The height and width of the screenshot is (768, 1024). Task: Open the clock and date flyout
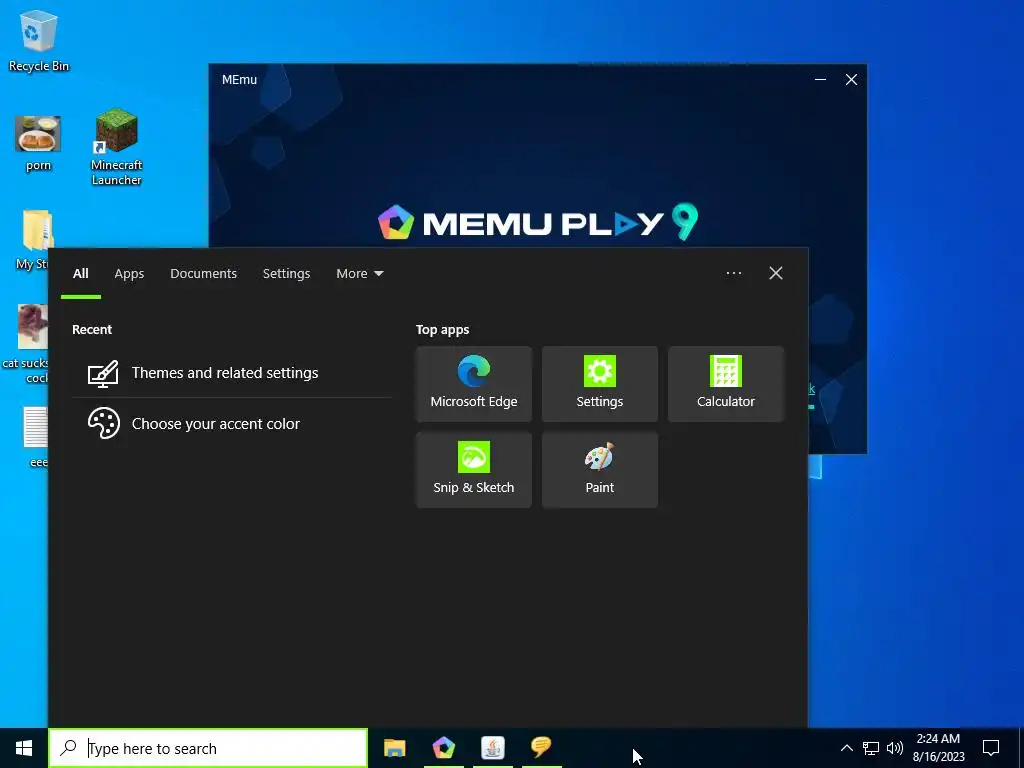[938, 748]
